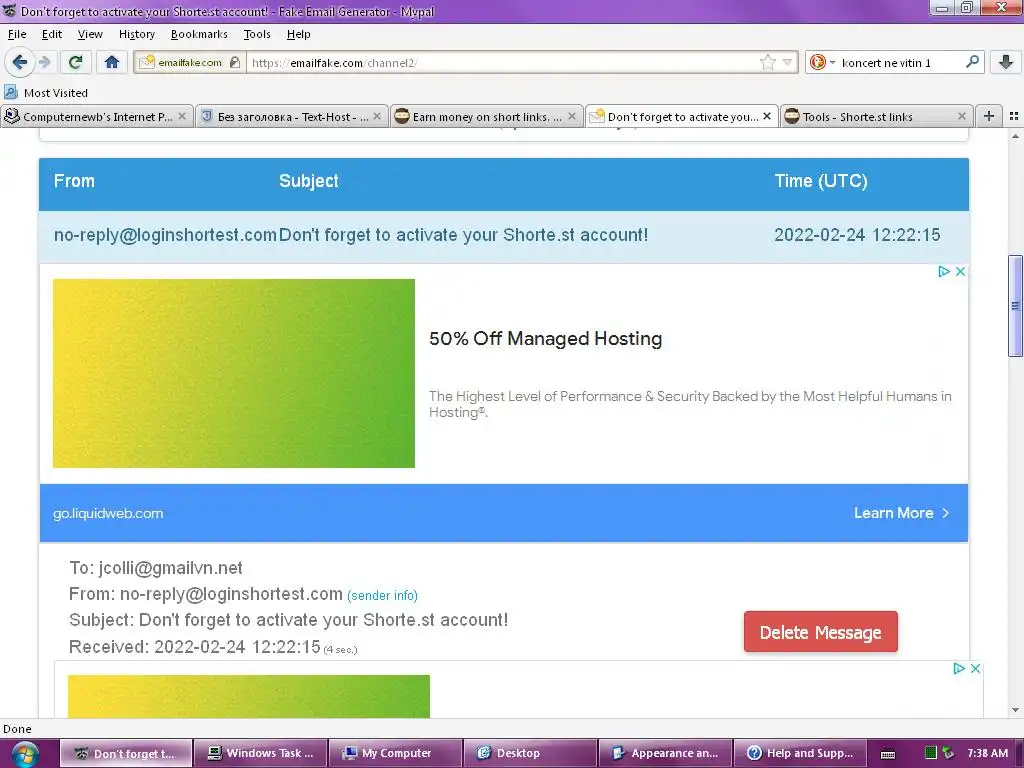
Task: Click the scrollbar down arrow
Action: pos(1015,710)
